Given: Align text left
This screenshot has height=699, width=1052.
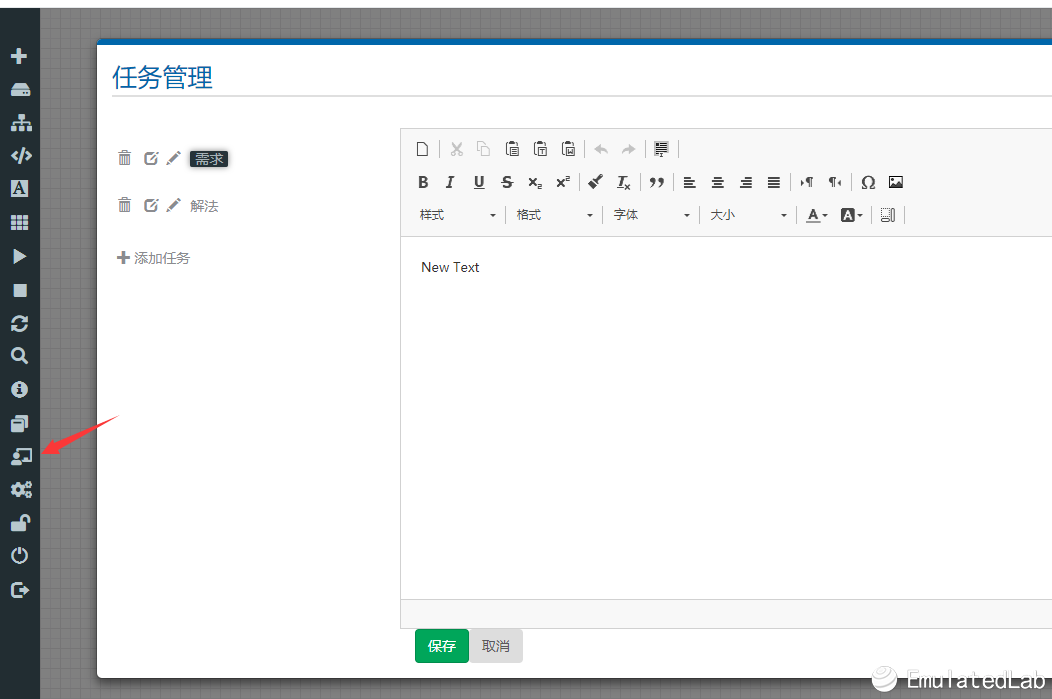Looking at the screenshot, I should [690, 182].
